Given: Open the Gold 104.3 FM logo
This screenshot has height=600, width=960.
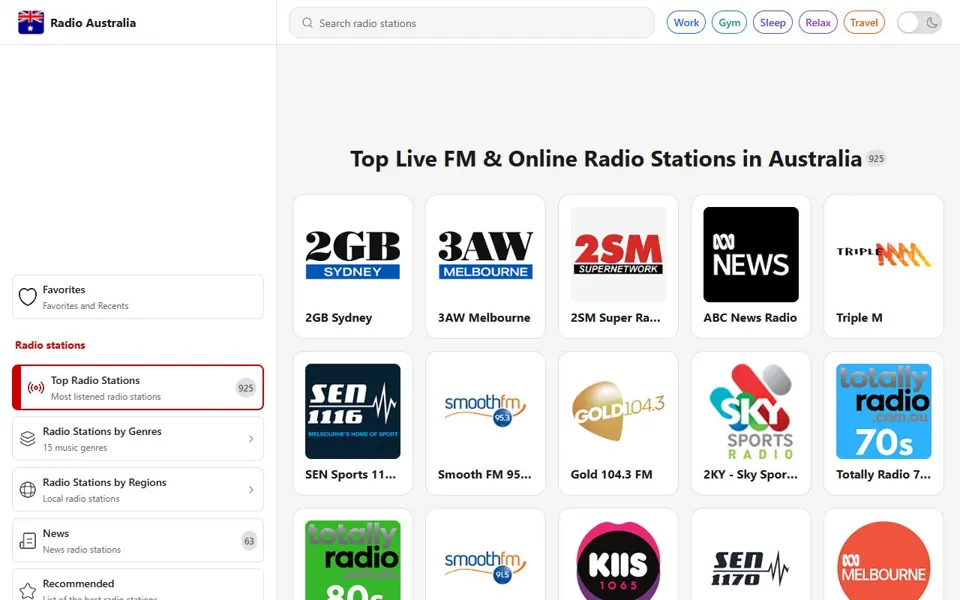Looking at the screenshot, I should [618, 411].
